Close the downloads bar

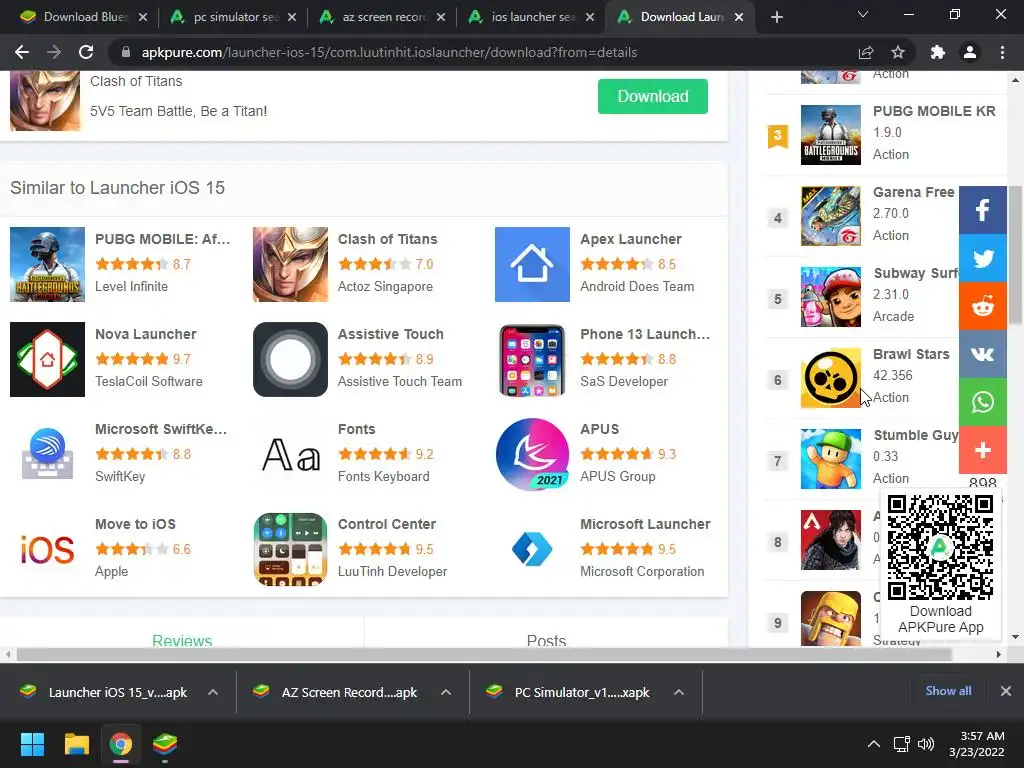(x=1006, y=691)
